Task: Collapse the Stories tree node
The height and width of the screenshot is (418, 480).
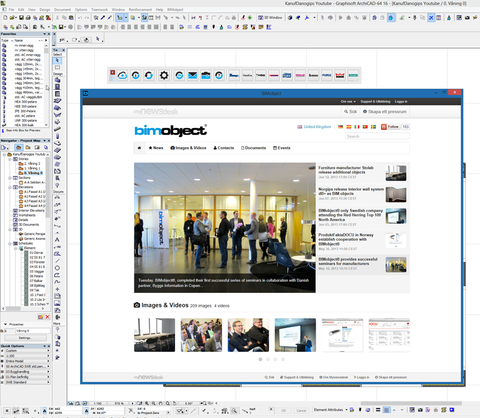Action: pos(10,159)
